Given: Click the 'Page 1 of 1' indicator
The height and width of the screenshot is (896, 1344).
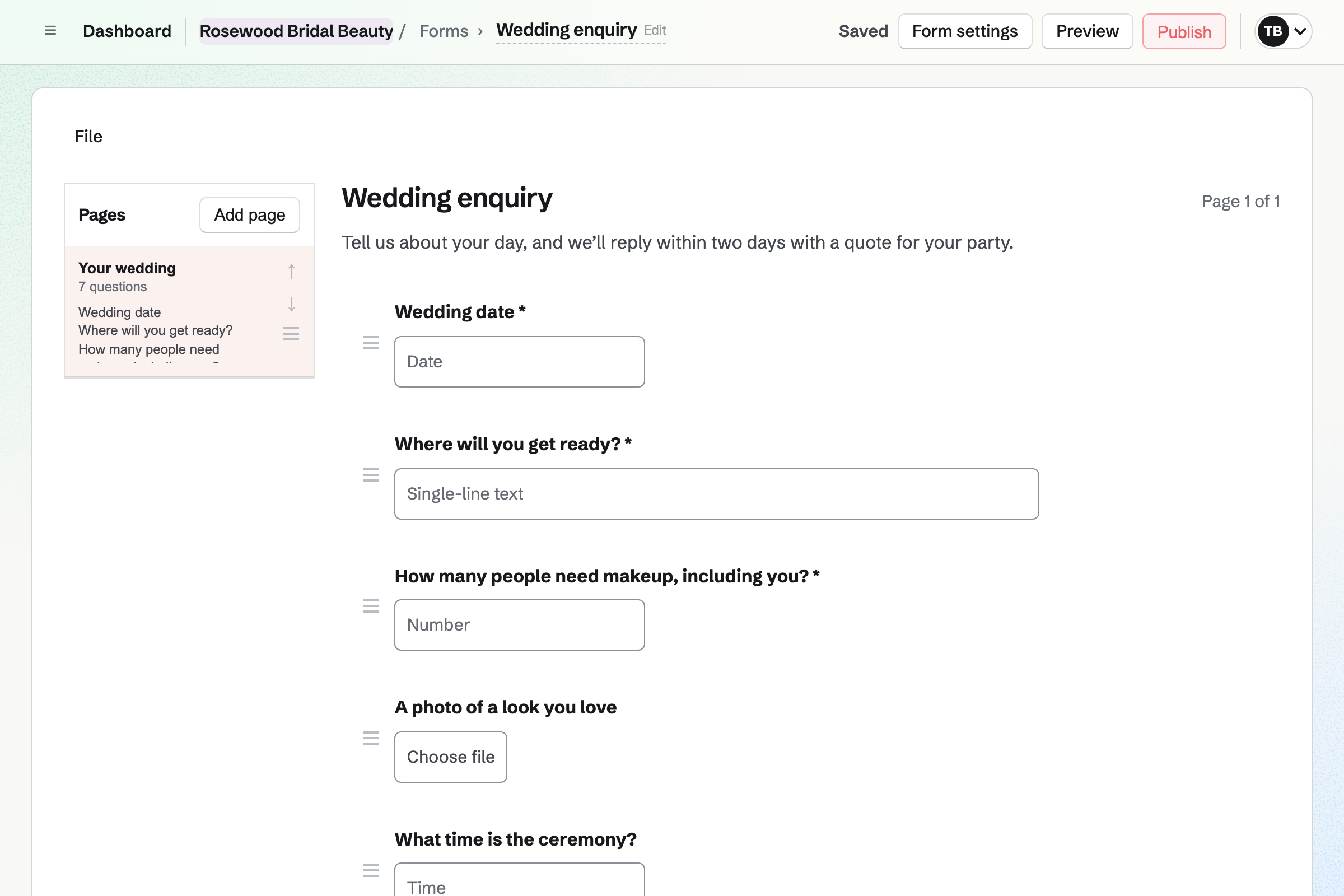Looking at the screenshot, I should [x=1240, y=201].
